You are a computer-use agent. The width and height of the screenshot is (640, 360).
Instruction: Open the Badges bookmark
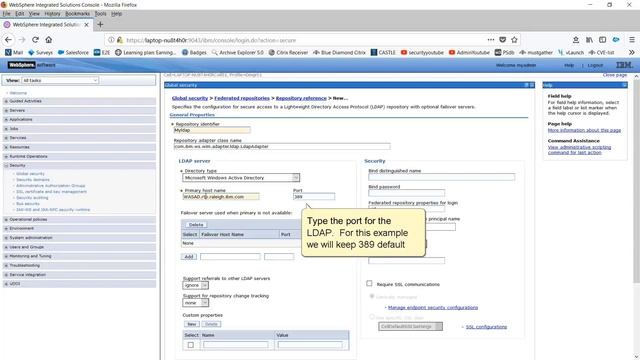(x=194, y=52)
